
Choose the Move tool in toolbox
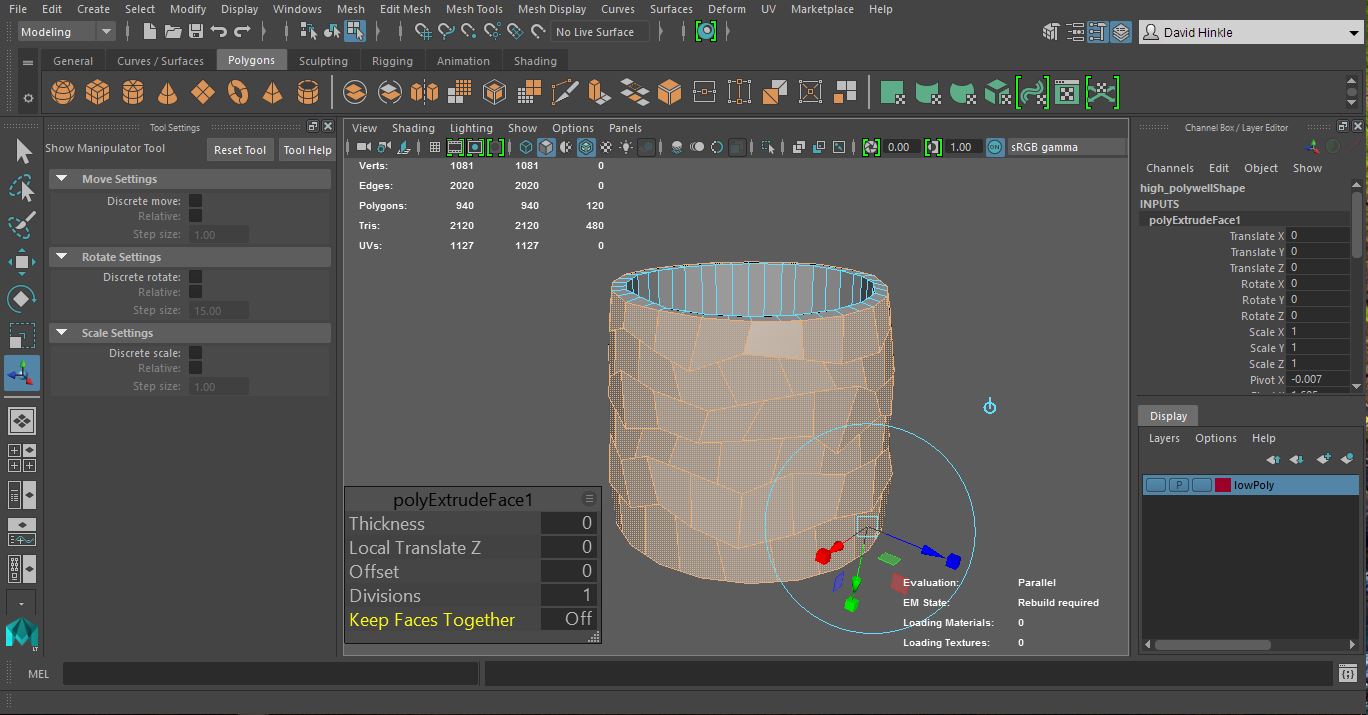[x=22, y=262]
